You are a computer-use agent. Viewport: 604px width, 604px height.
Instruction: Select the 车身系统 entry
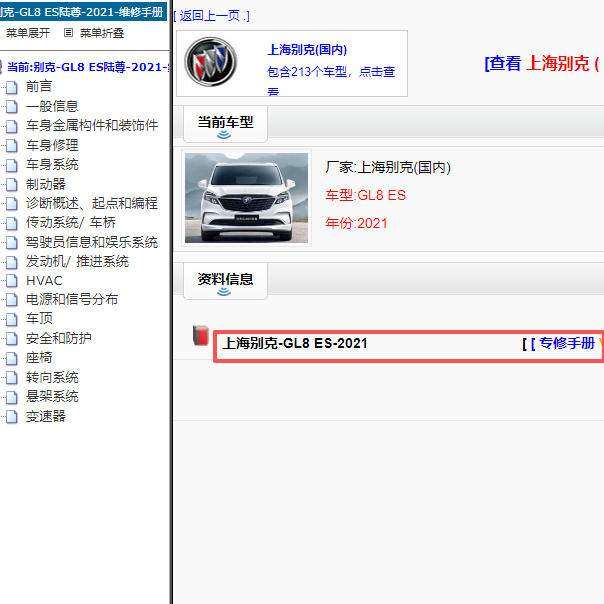click(52, 164)
